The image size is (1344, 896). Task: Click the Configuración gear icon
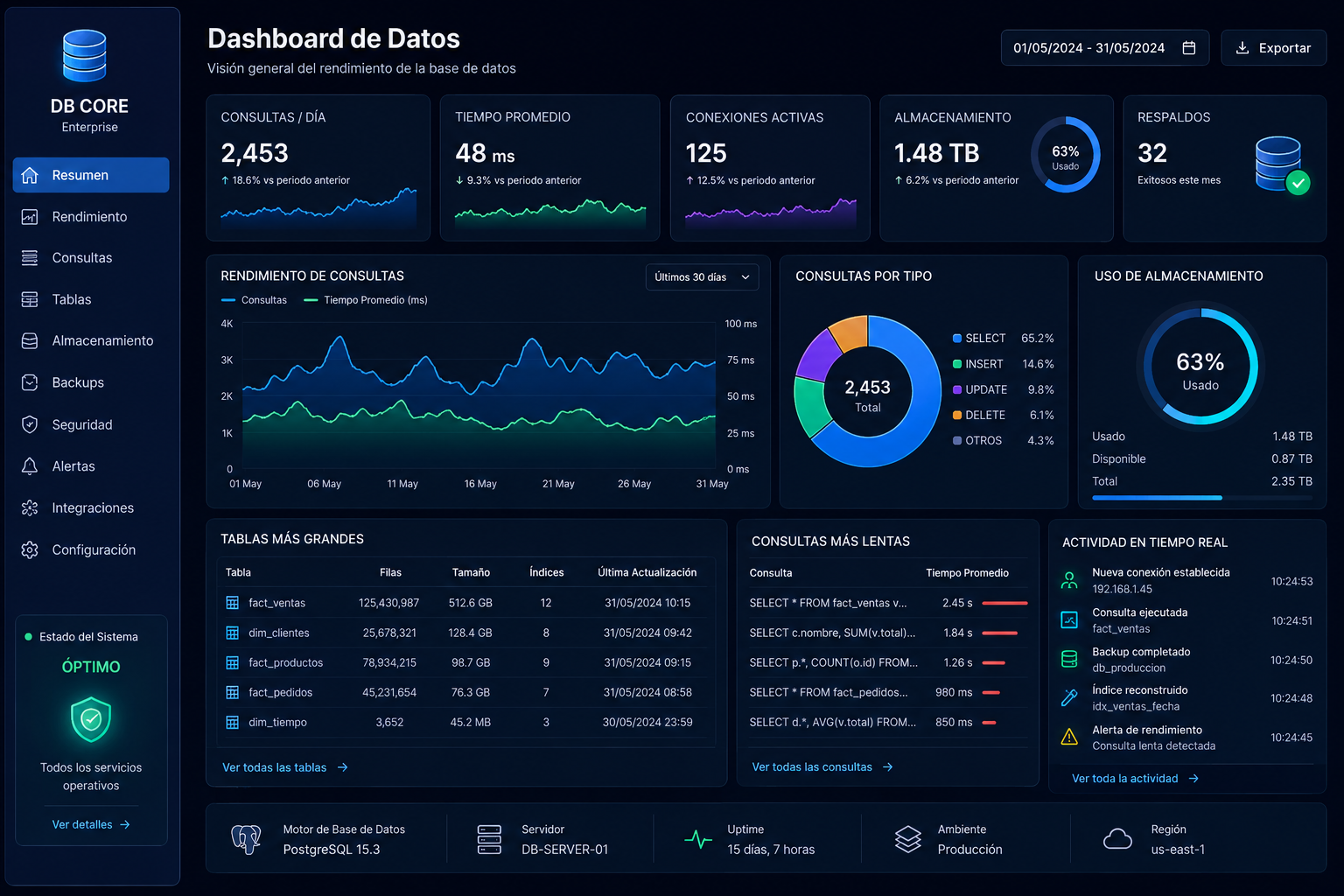30,549
